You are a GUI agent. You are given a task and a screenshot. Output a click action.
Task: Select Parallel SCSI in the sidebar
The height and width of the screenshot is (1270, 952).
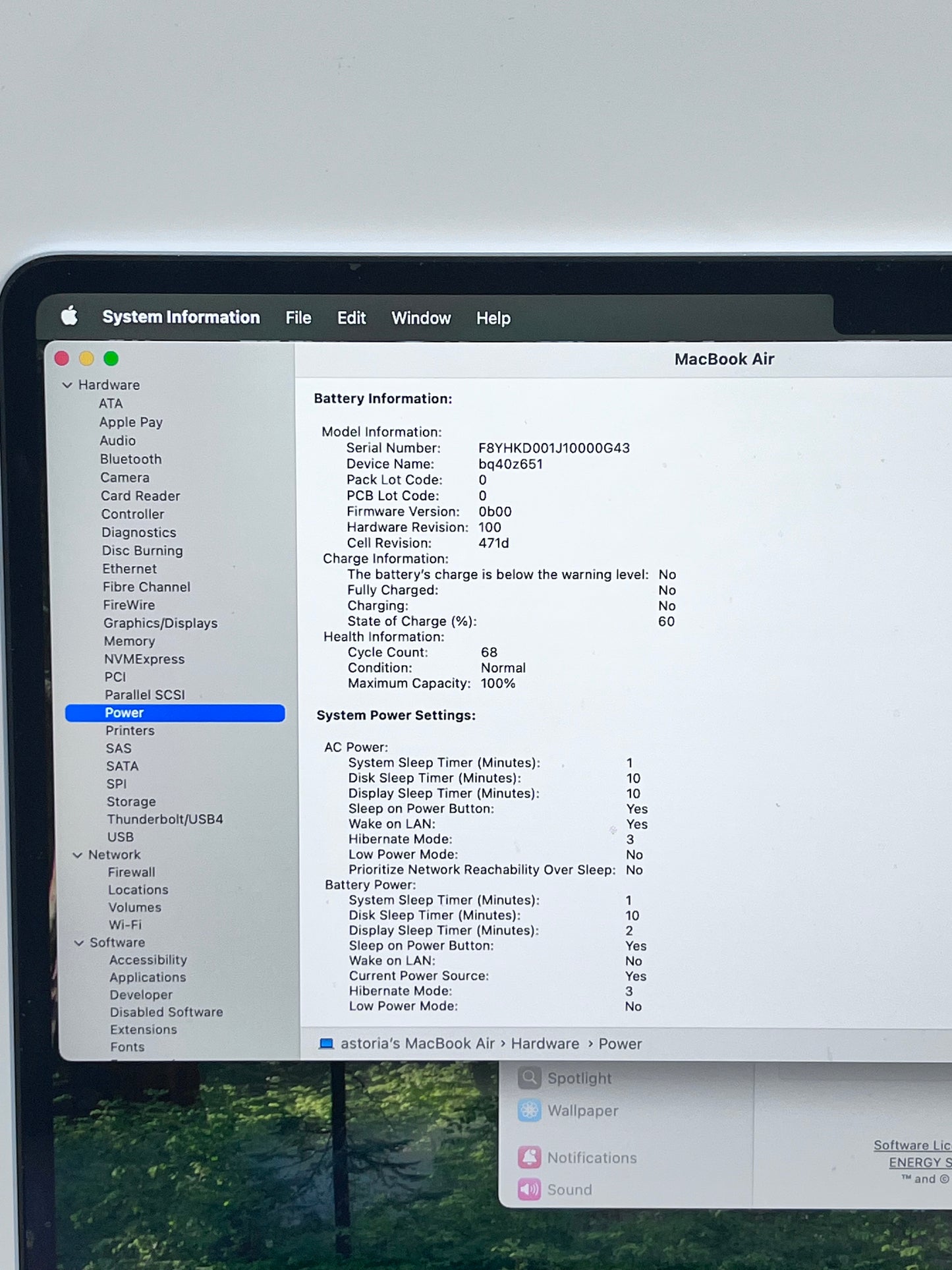coord(145,695)
